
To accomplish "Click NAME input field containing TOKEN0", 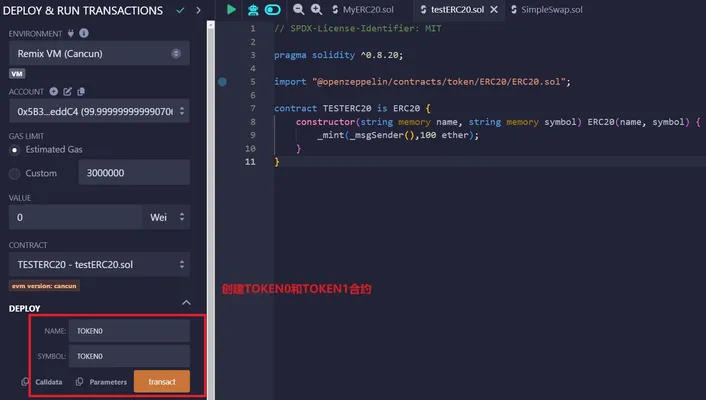I will pyautogui.click(x=129, y=331).
